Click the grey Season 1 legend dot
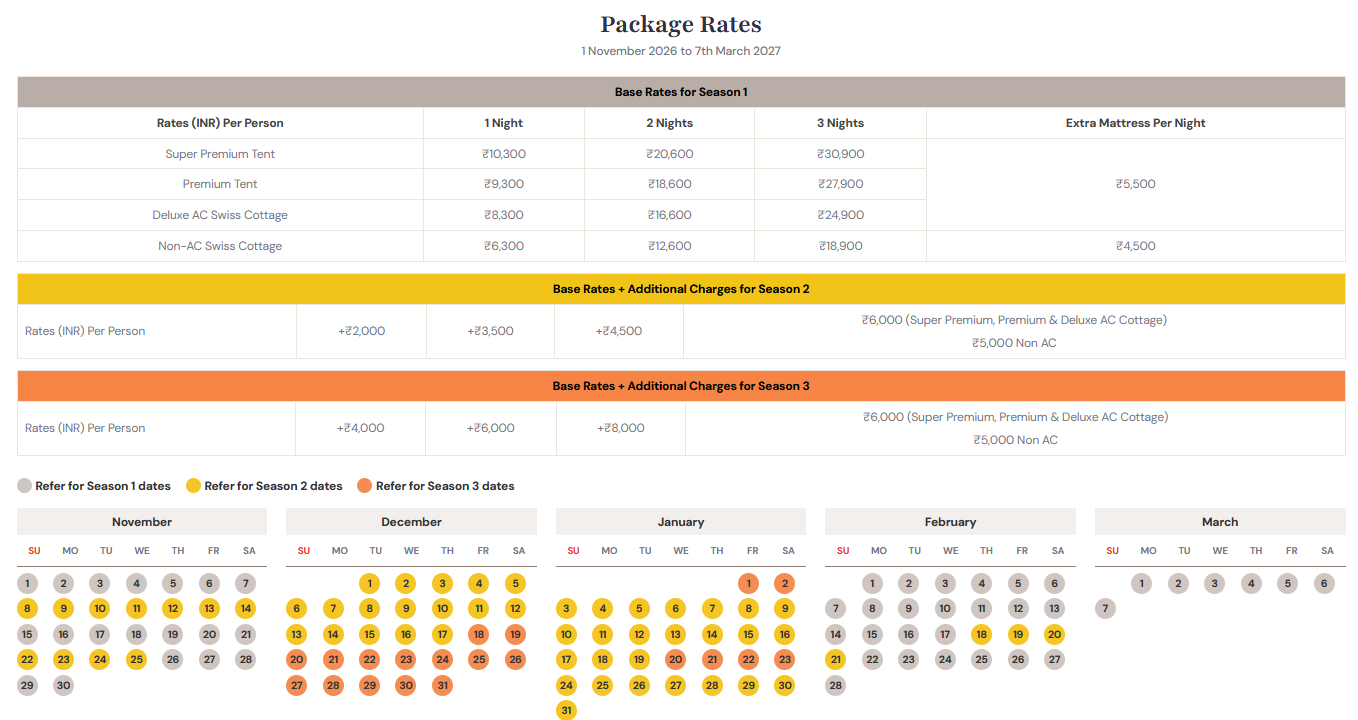 click(x=25, y=486)
